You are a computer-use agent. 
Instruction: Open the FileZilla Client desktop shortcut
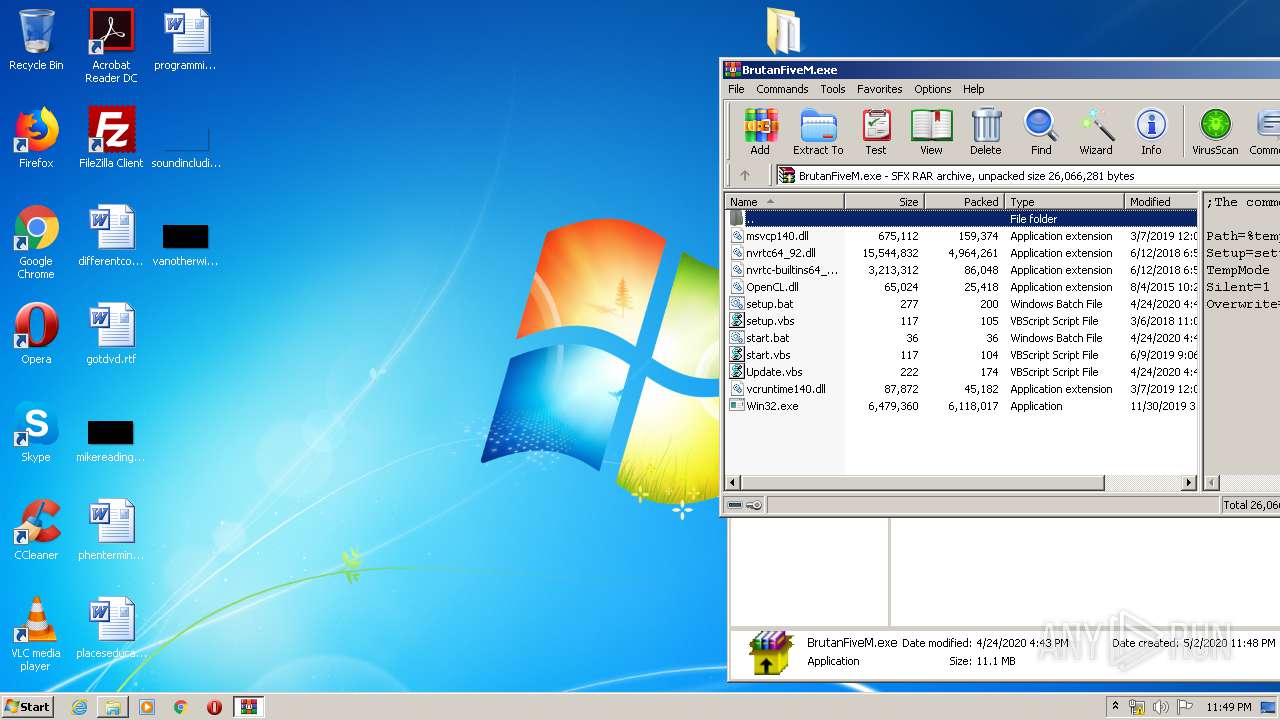(x=111, y=138)
